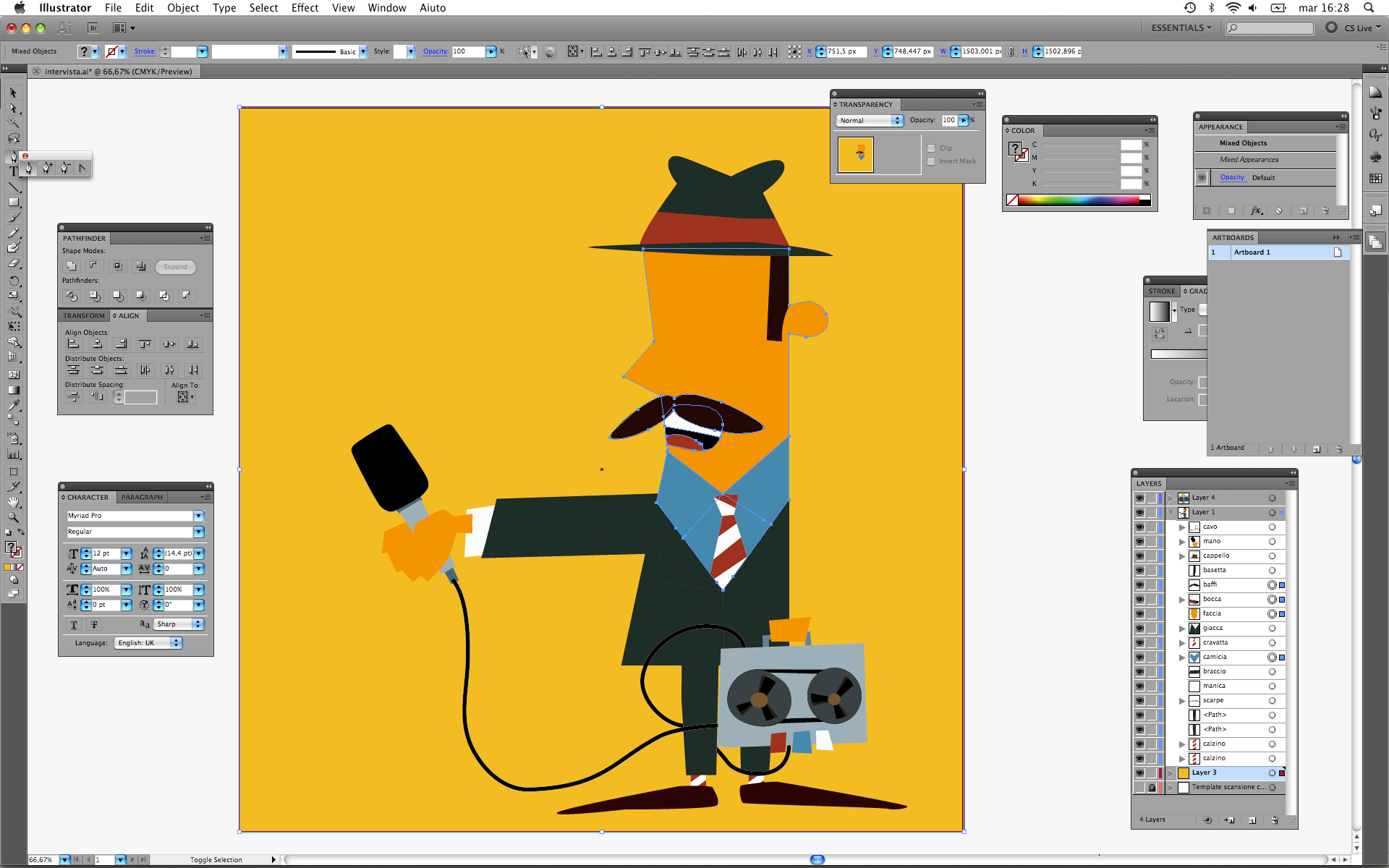Screen dimensions: 1389x868
Task: Select the Zoom tool
Action: (13, 517)
